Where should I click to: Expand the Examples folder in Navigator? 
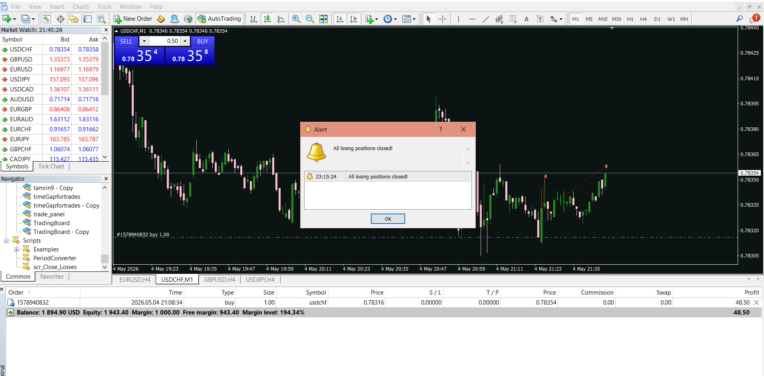(x=16, y=249)
